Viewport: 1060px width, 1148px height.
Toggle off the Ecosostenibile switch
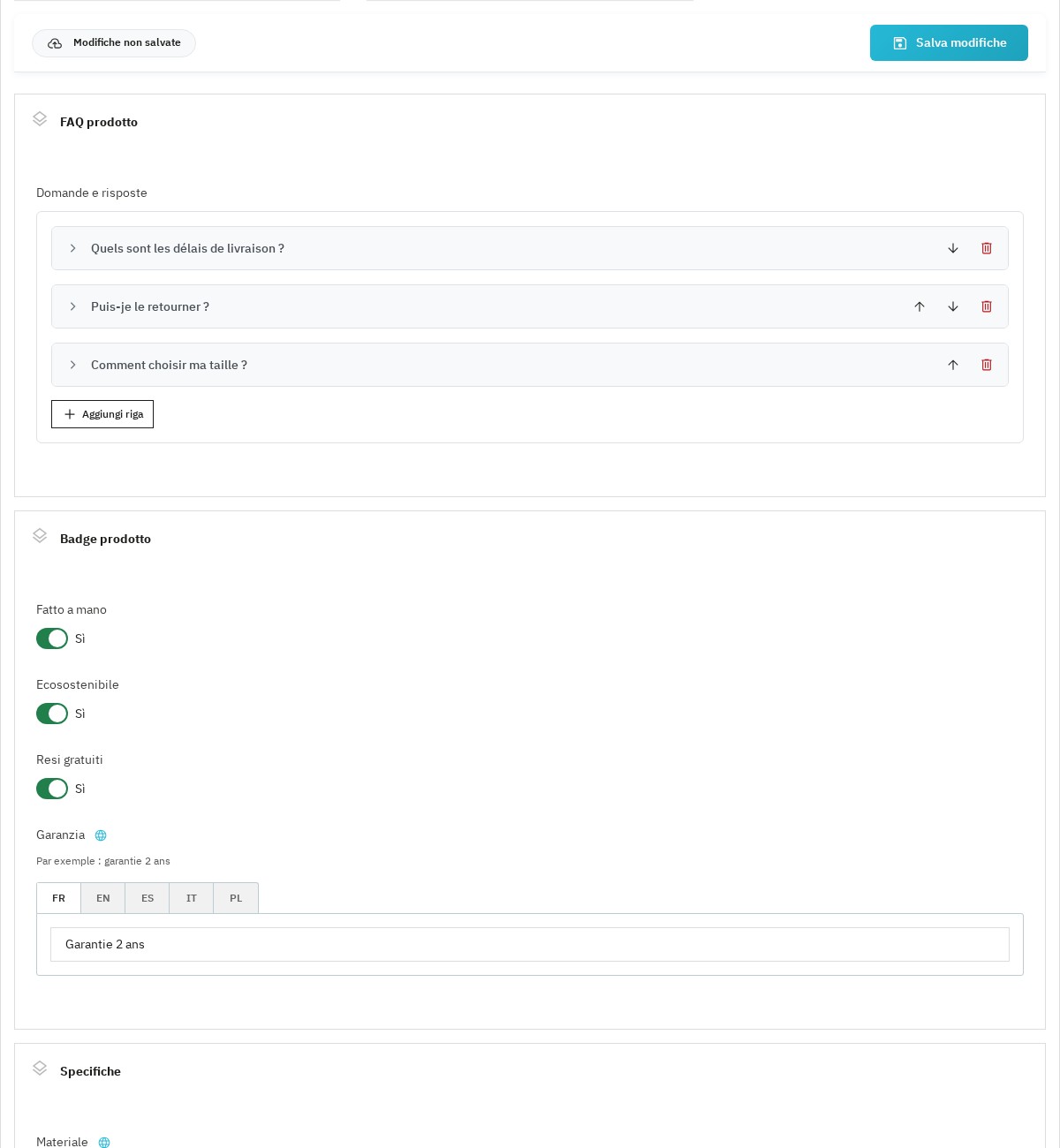pyautogui.click(x=52, y=714)
